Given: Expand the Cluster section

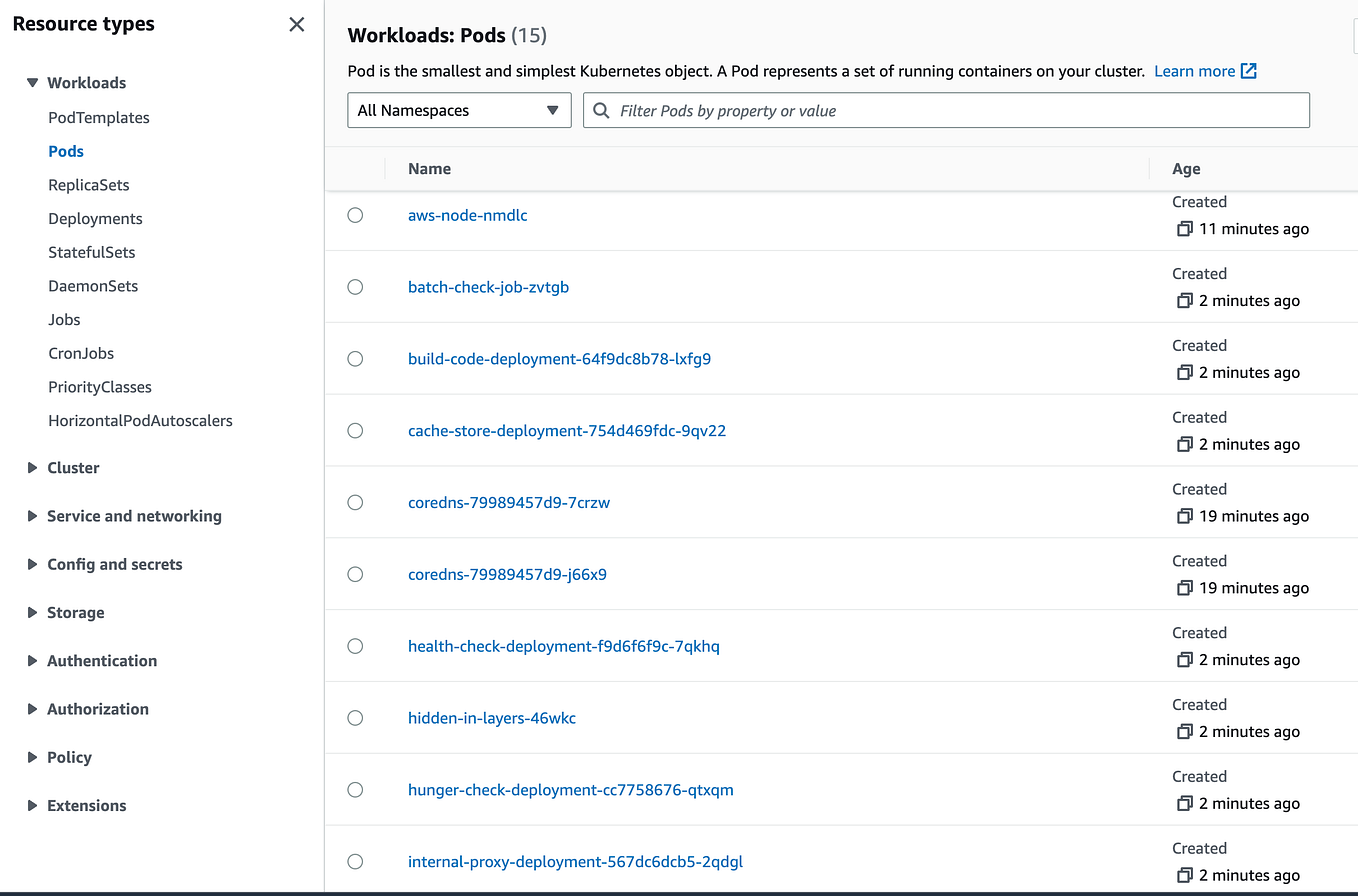Looking at the screenshot, I should tap(32, 467).
